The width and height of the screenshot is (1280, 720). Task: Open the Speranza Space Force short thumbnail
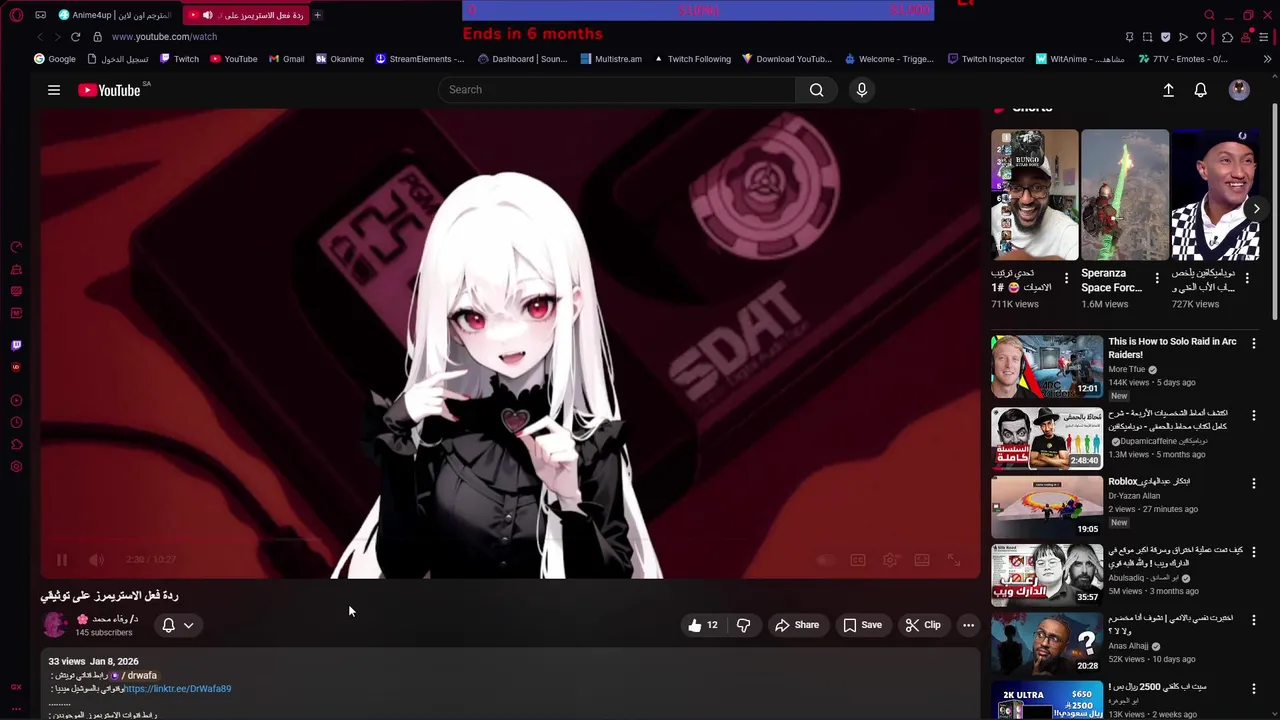tap(1125, 195)
